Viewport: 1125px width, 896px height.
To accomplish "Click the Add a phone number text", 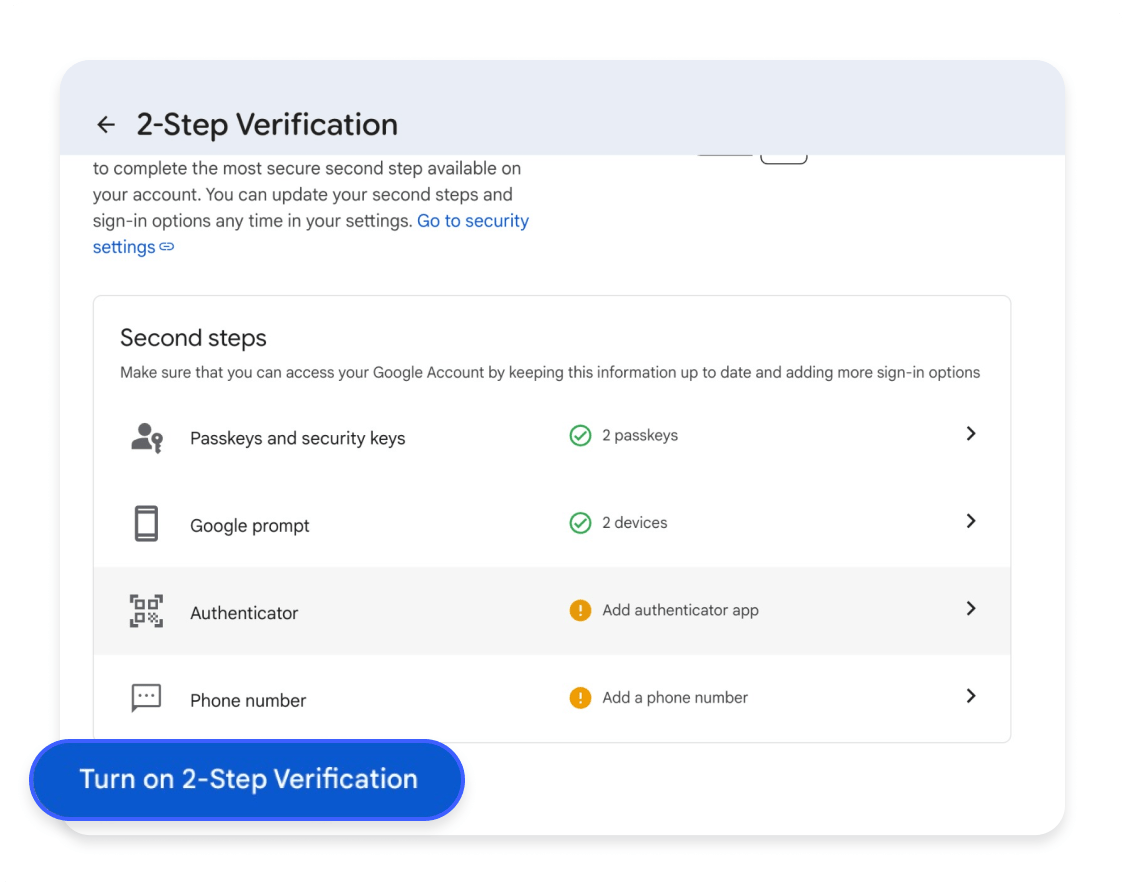I will 675,698.
